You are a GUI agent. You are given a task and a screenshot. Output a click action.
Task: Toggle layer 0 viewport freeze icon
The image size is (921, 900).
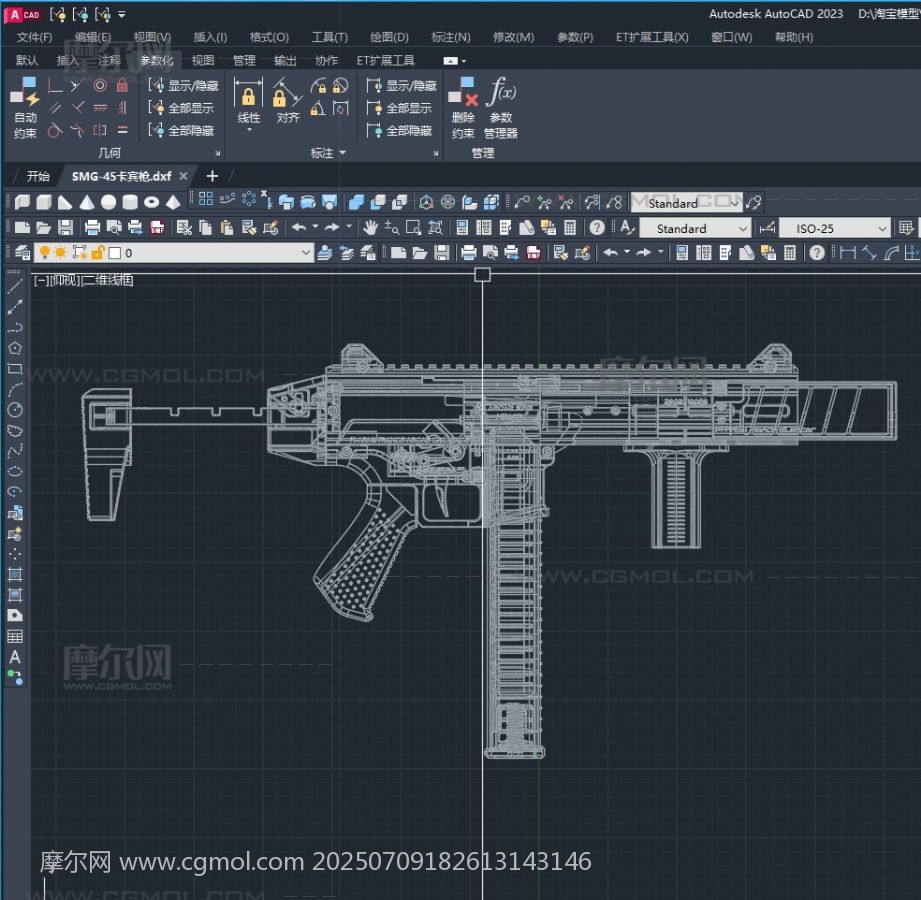[79, 253]
